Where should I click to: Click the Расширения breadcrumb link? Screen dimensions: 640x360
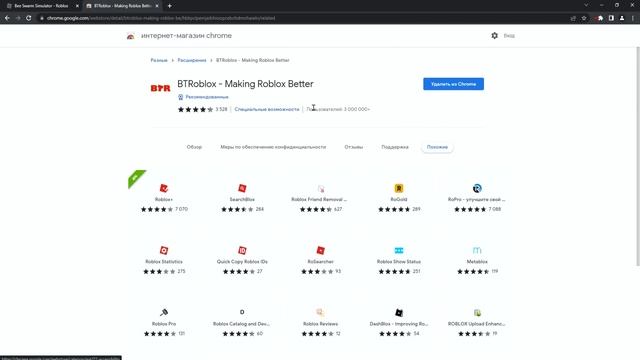192,60
